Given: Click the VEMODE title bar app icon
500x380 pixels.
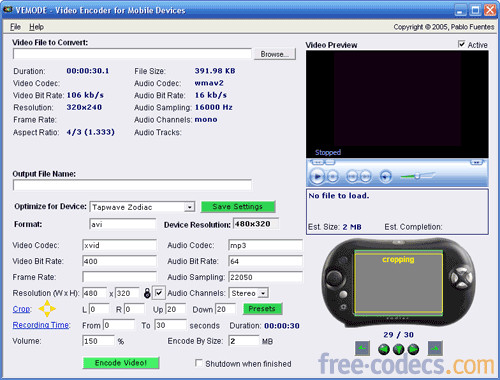Looking at the screenshot, I should click(x=7, y=10).
